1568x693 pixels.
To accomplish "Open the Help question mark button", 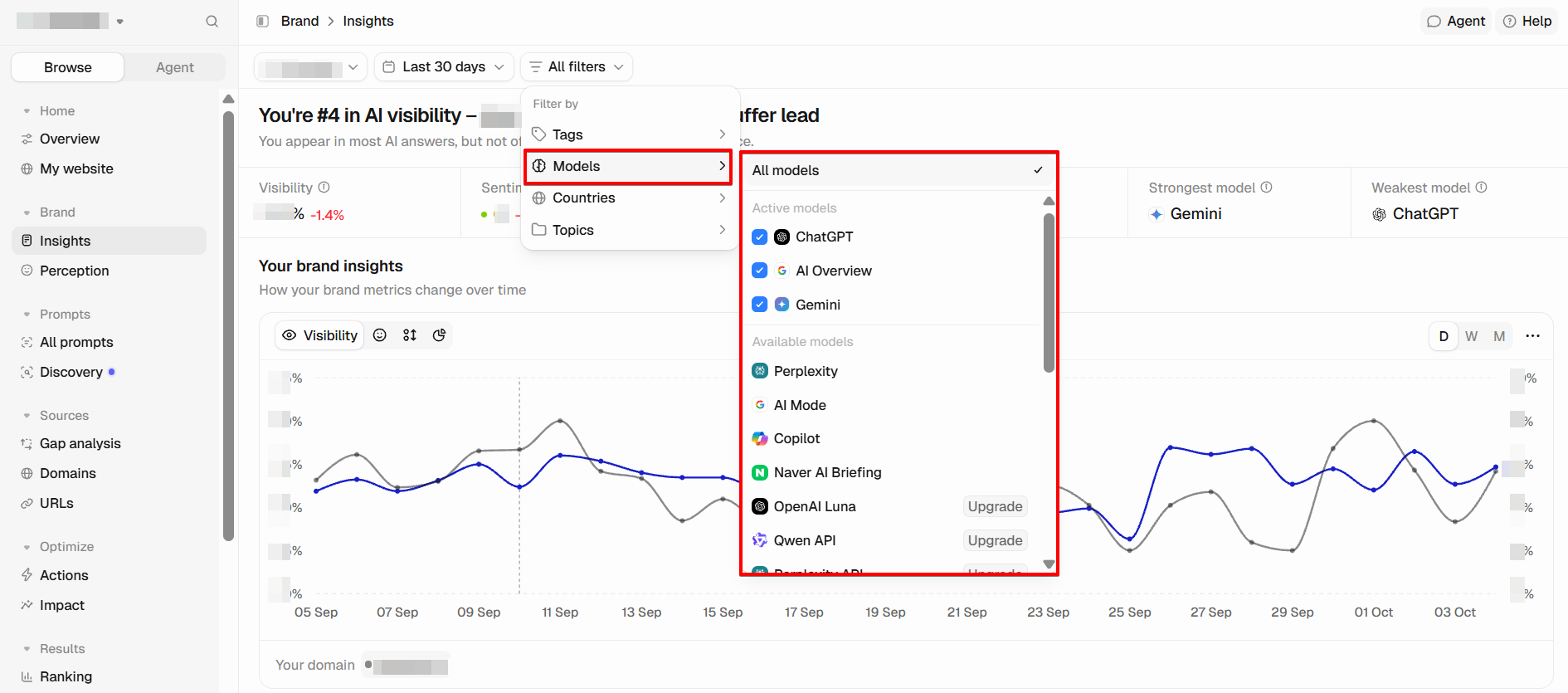I will coord(1527,22).
